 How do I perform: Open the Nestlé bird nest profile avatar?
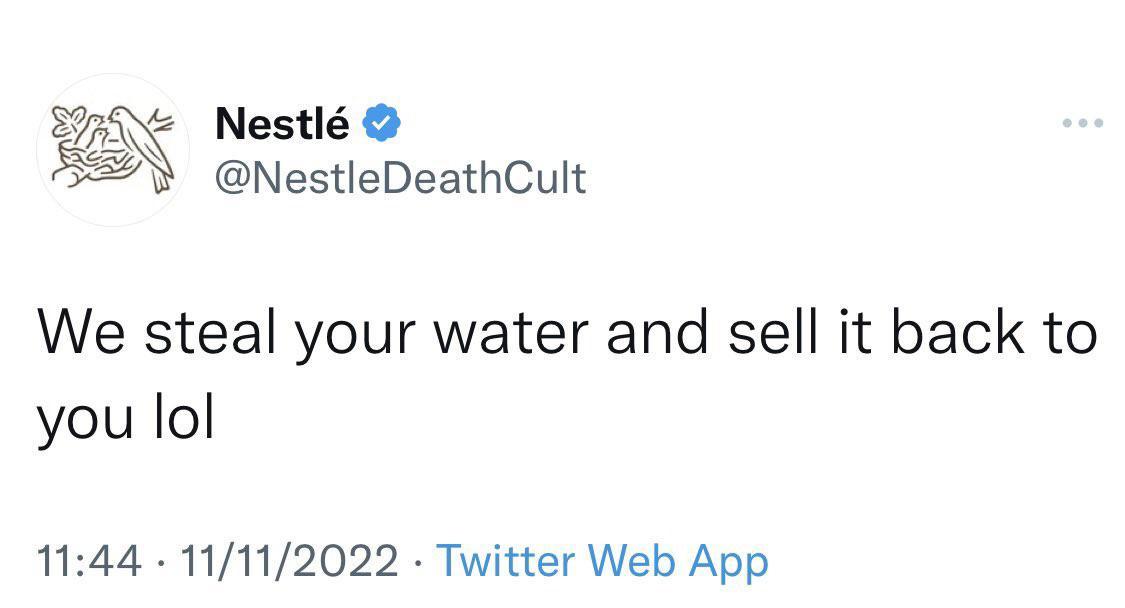pos(113,150)
